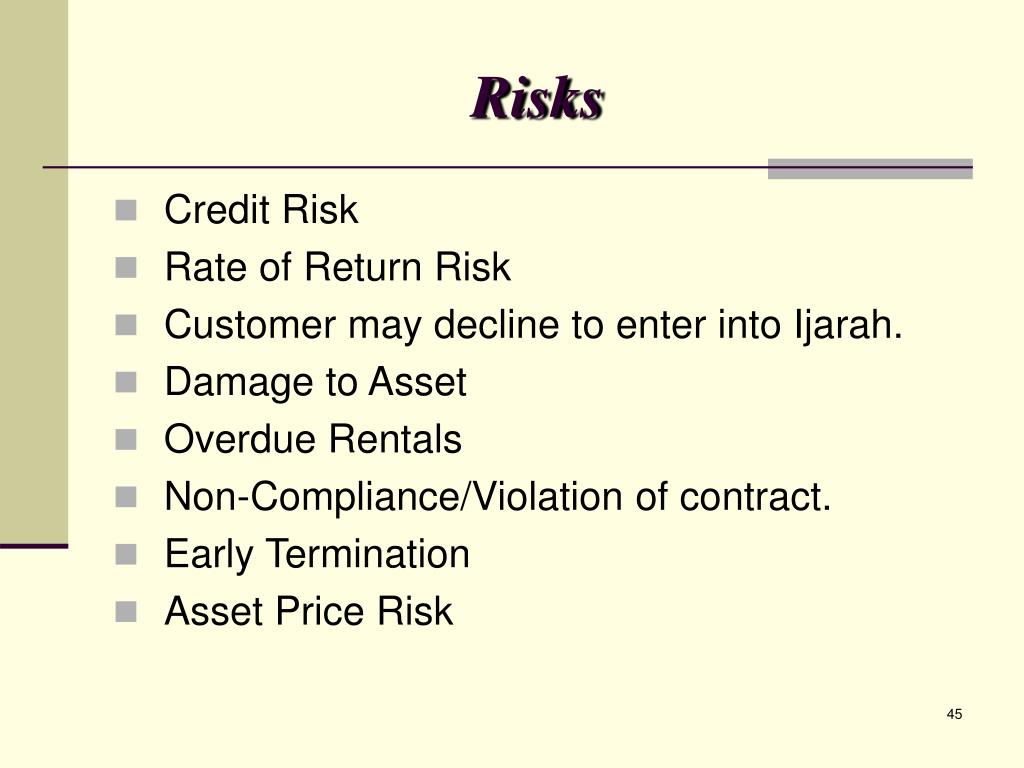Click the bullet square beside Early Termination
The image size is (1024, 768).
pyautogui.click(x=126, y=555)
